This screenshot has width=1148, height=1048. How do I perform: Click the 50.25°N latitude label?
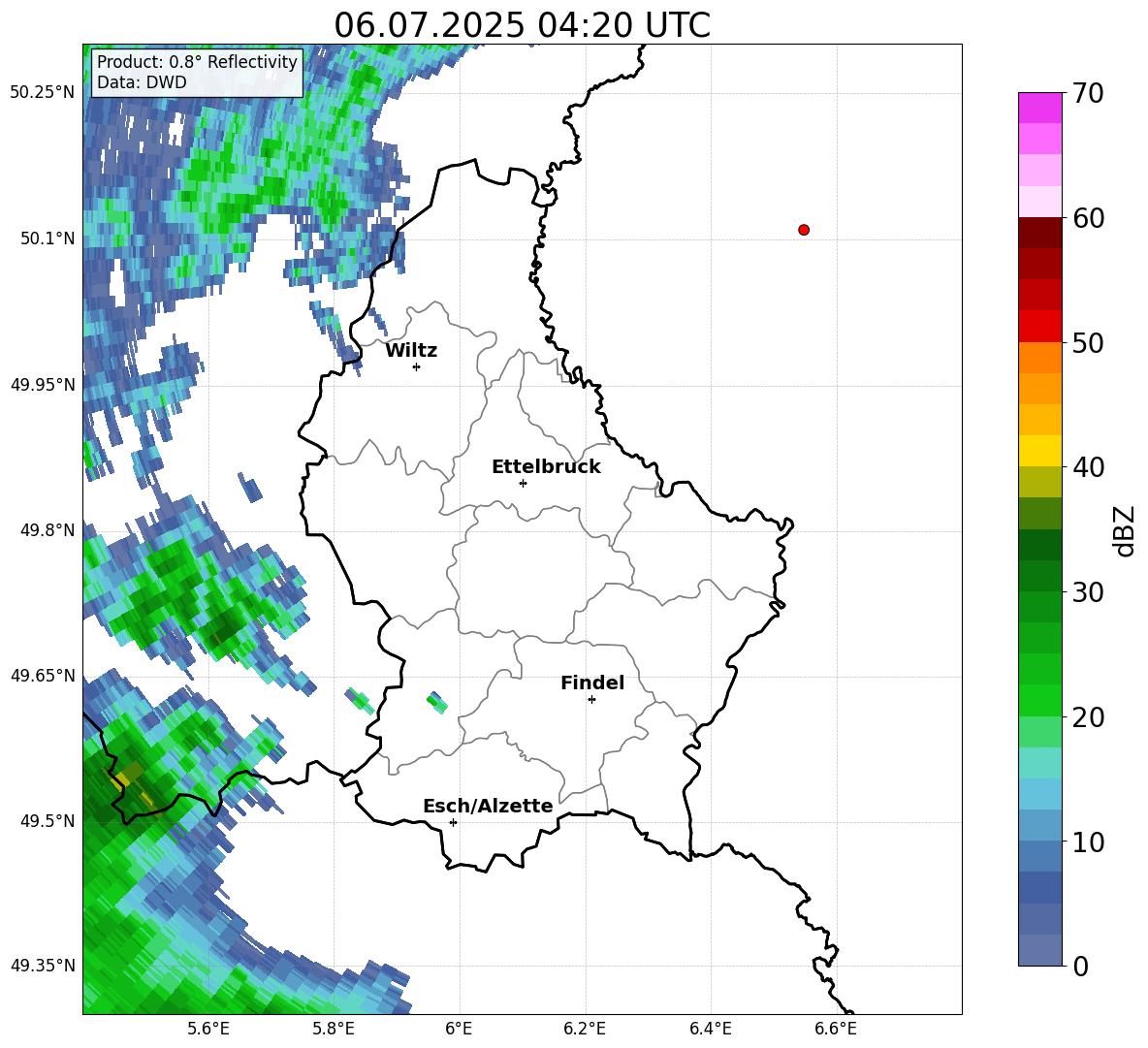pos(43,93)
